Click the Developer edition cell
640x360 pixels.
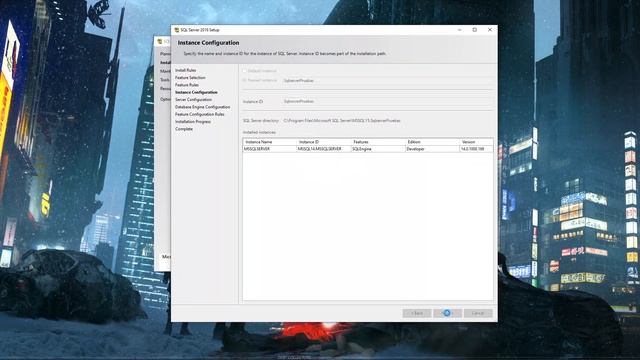pos(432,149)
